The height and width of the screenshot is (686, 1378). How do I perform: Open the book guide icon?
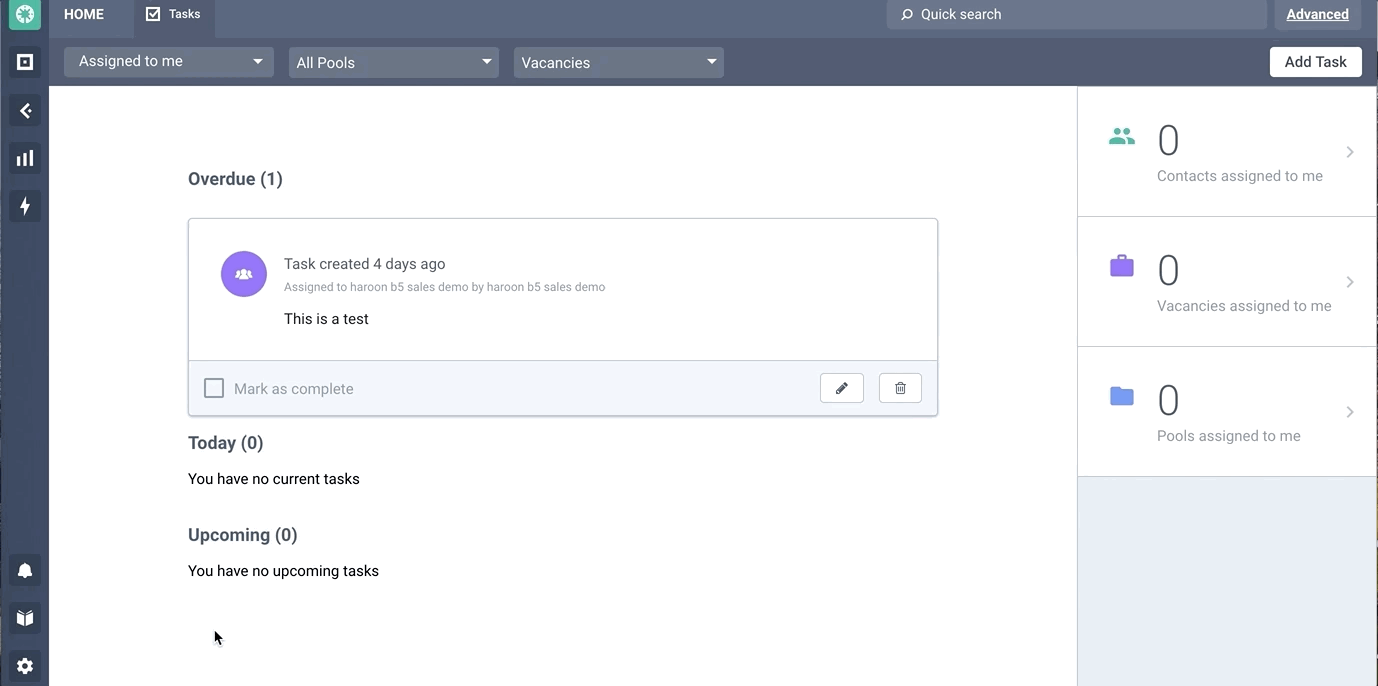tap(25, 618)
